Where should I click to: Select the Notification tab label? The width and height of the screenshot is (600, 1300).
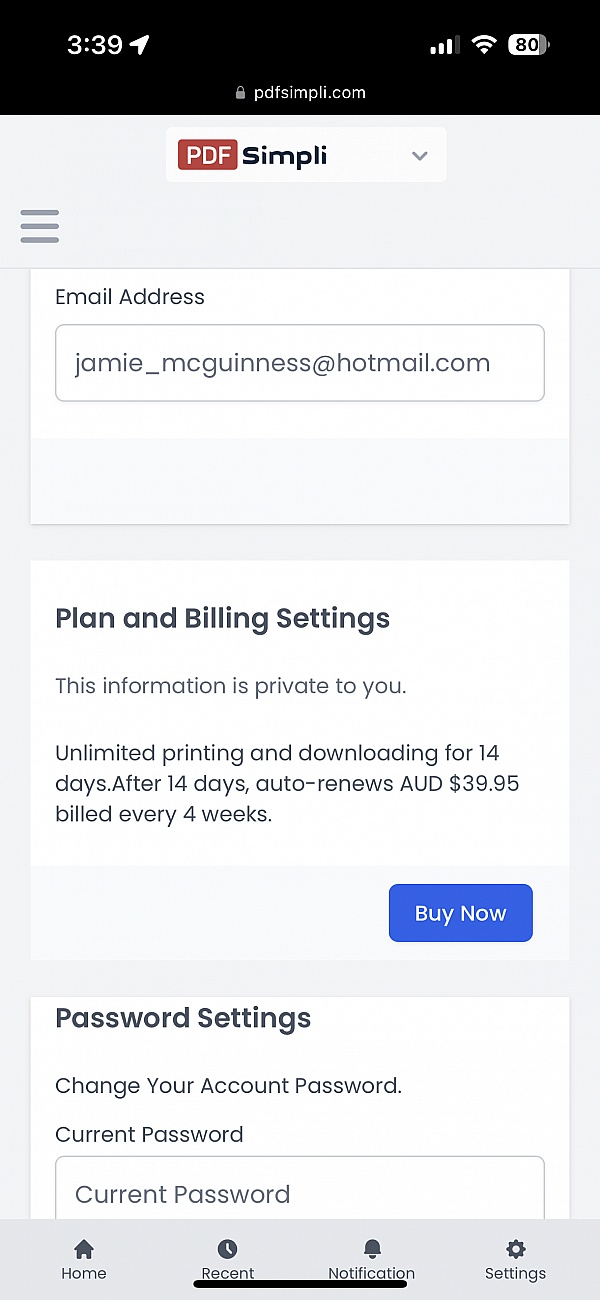372,1274
